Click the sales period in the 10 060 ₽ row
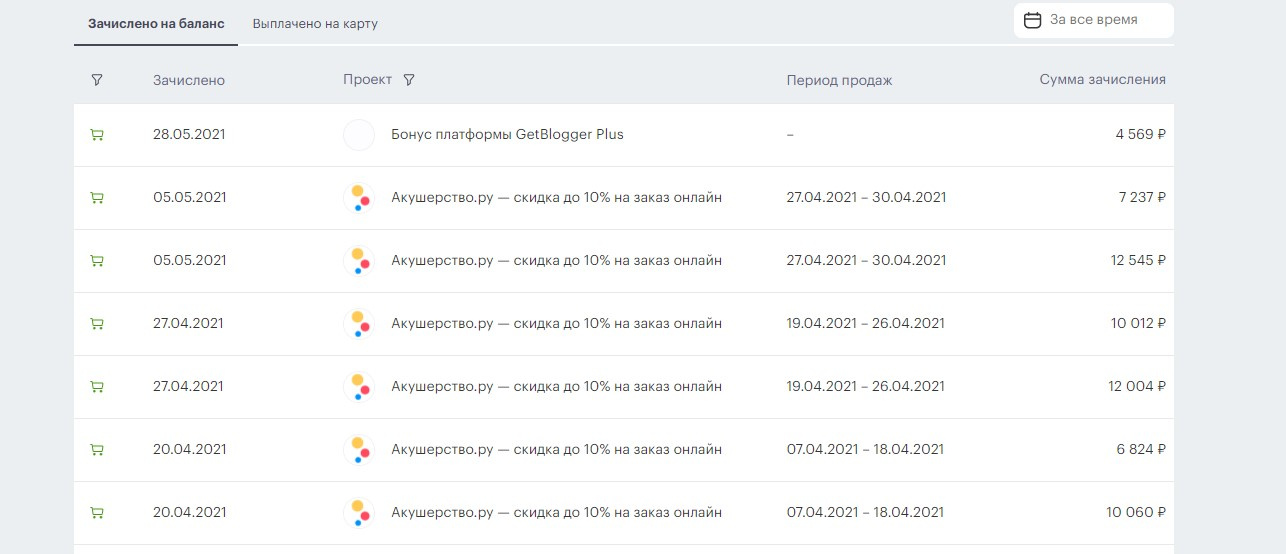 [x=866, y=512]
